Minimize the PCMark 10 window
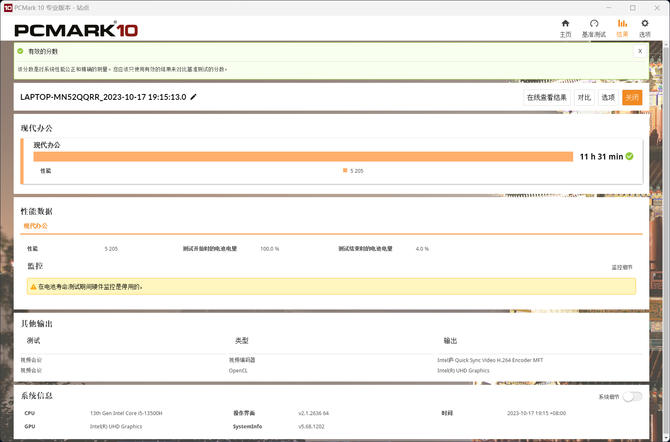Image resolution: width=670 pixels, height=442 pixels. pyautogui.click(x=608, y=8)
